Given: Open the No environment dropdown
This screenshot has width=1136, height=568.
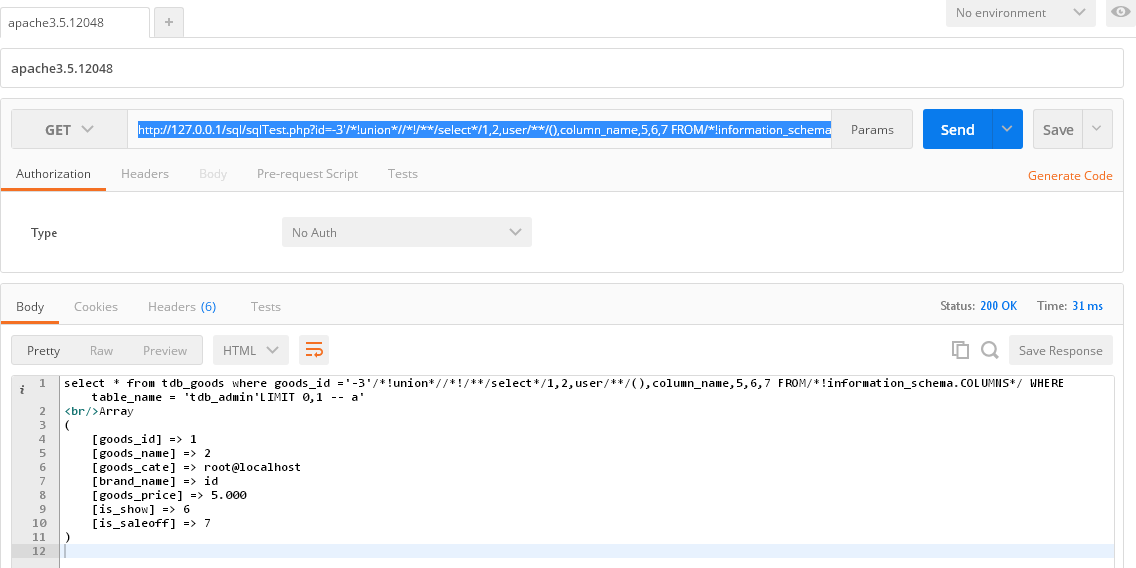Looking at the screenshot, I should point(1020,13).
